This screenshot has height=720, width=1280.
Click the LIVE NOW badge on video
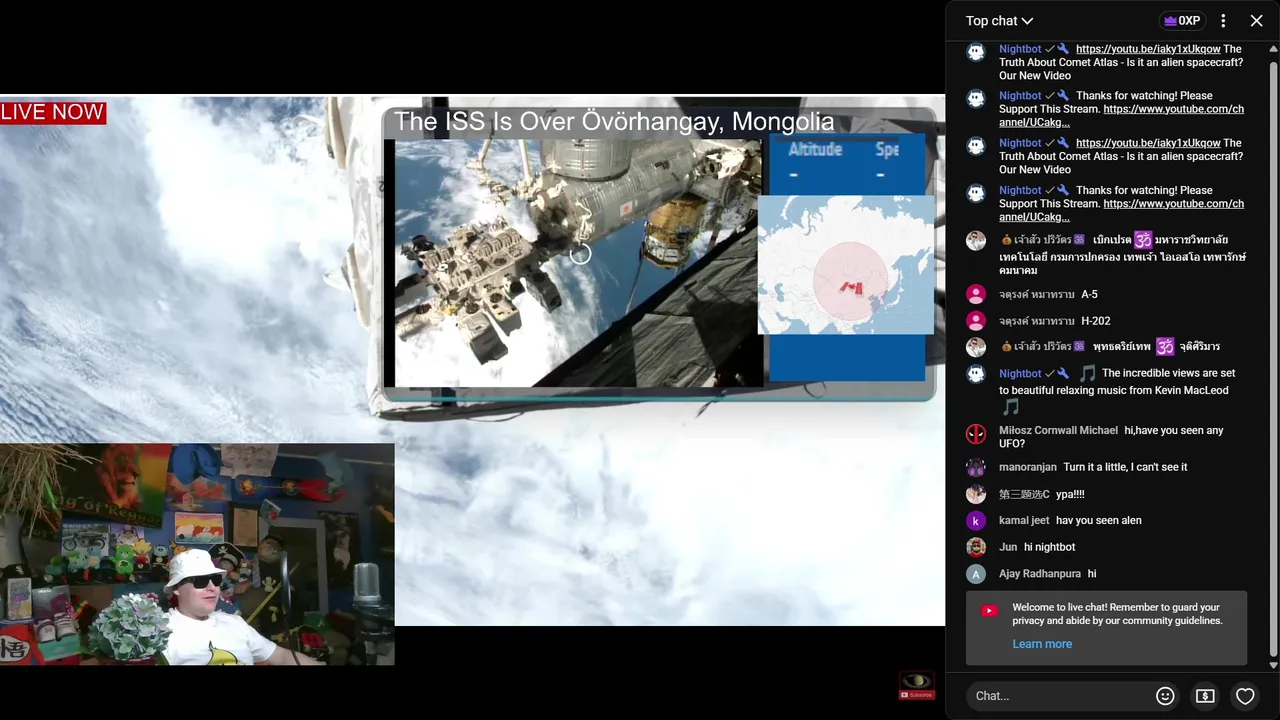click(x=53, y=112)
